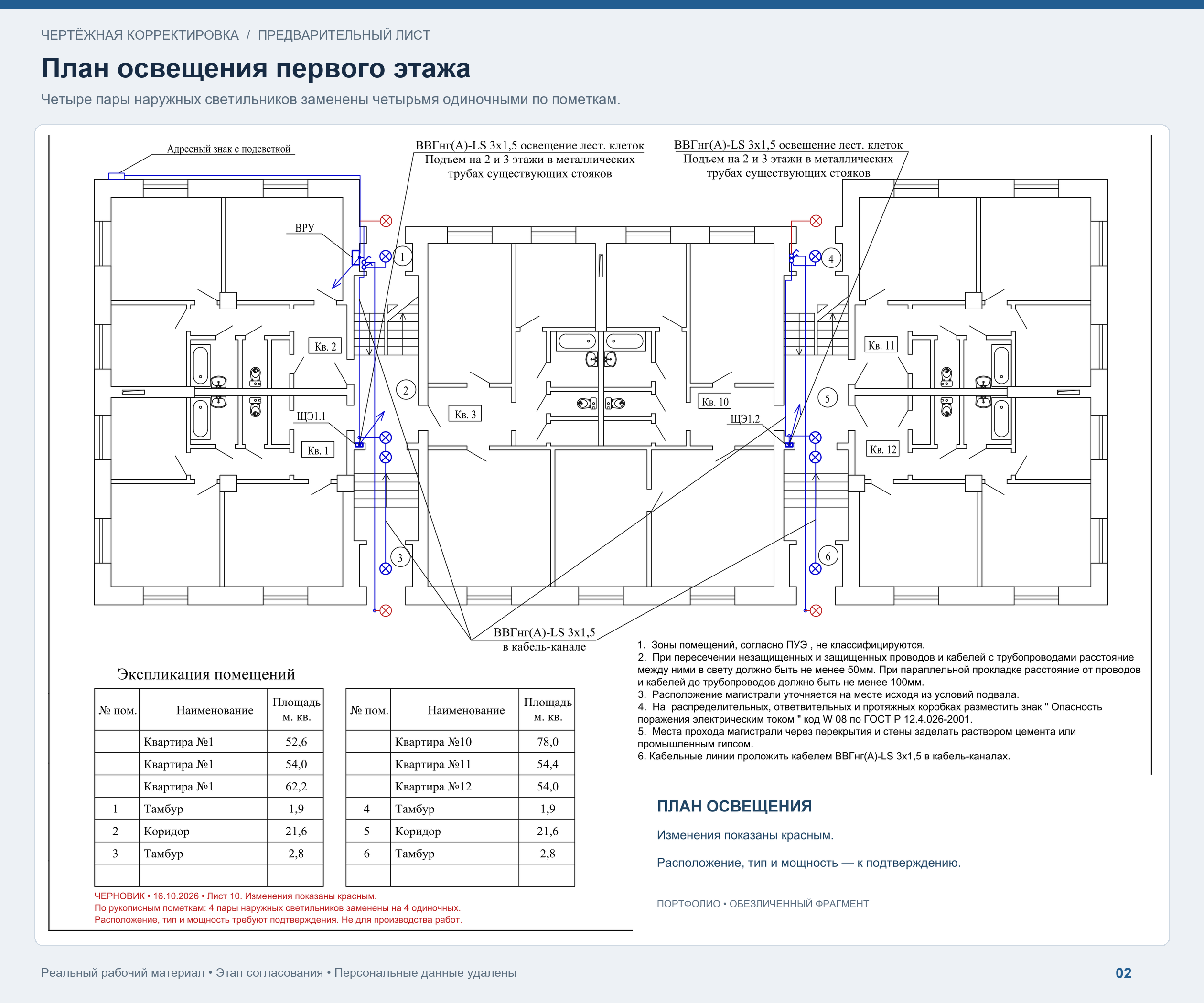
Task: Click the blue luminaire beside room marker 4
Action: tap(815, 256)
